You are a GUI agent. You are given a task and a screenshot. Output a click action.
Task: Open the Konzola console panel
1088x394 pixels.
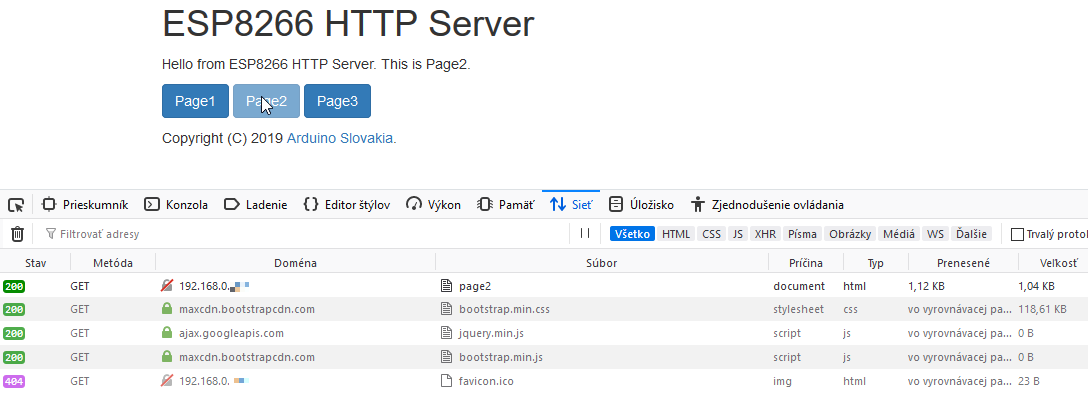pyautogui.click(x=176, y=205)
